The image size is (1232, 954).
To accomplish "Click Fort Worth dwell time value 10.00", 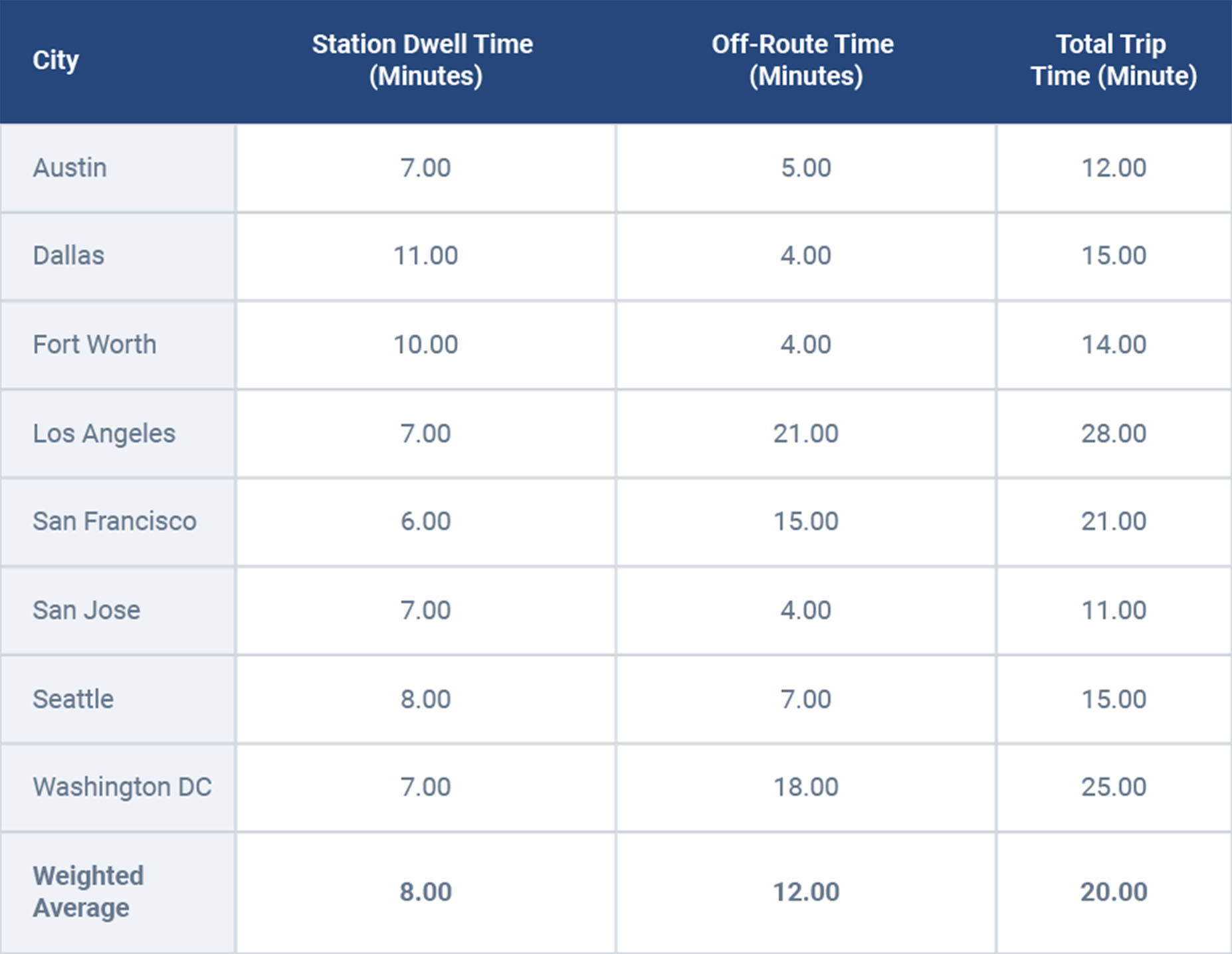I will 425,344.
